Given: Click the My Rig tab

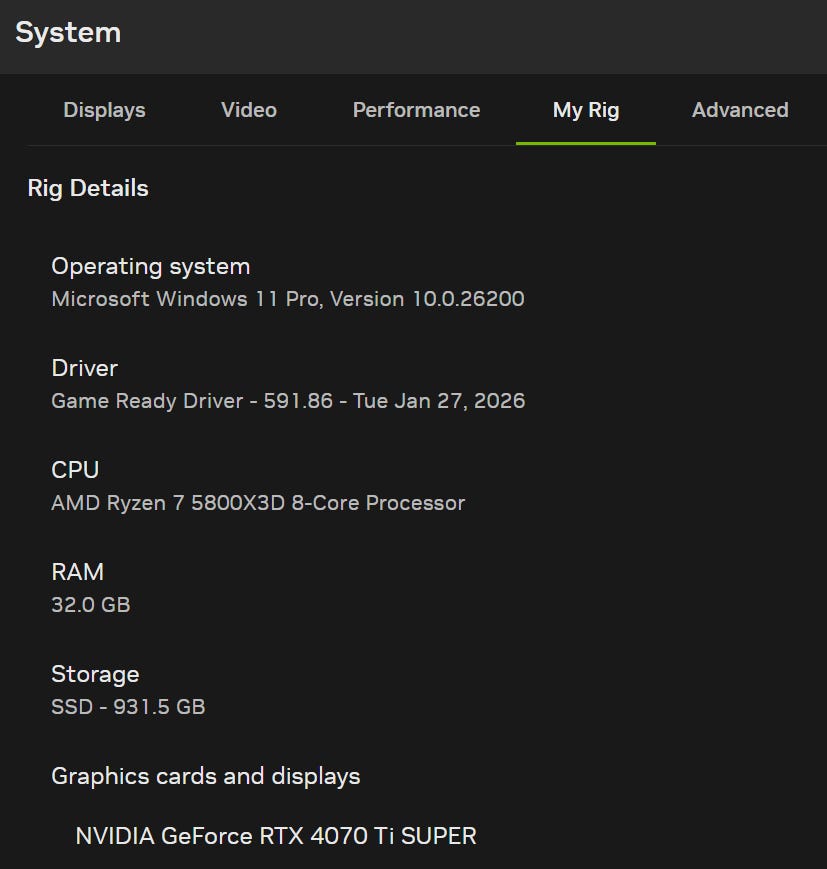Looking at the screenshot, I should point(586,110).
